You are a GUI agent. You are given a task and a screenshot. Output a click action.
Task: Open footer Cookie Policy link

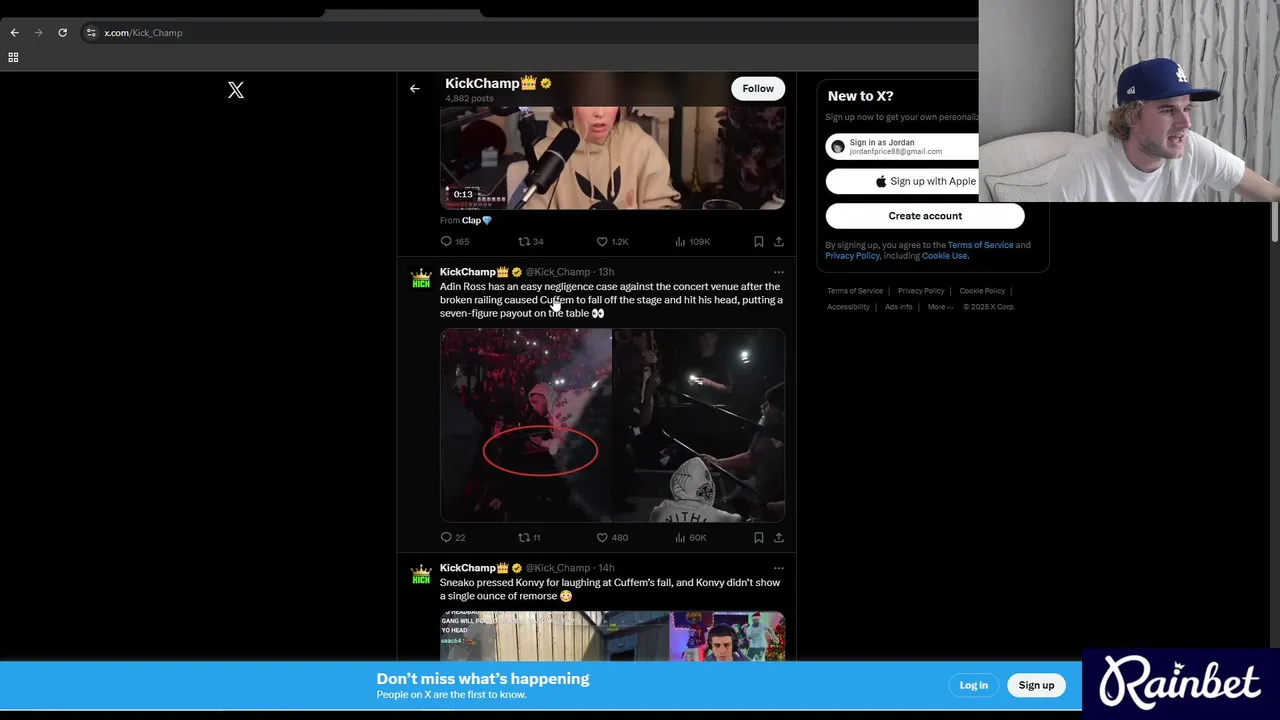tap(982, 291)
